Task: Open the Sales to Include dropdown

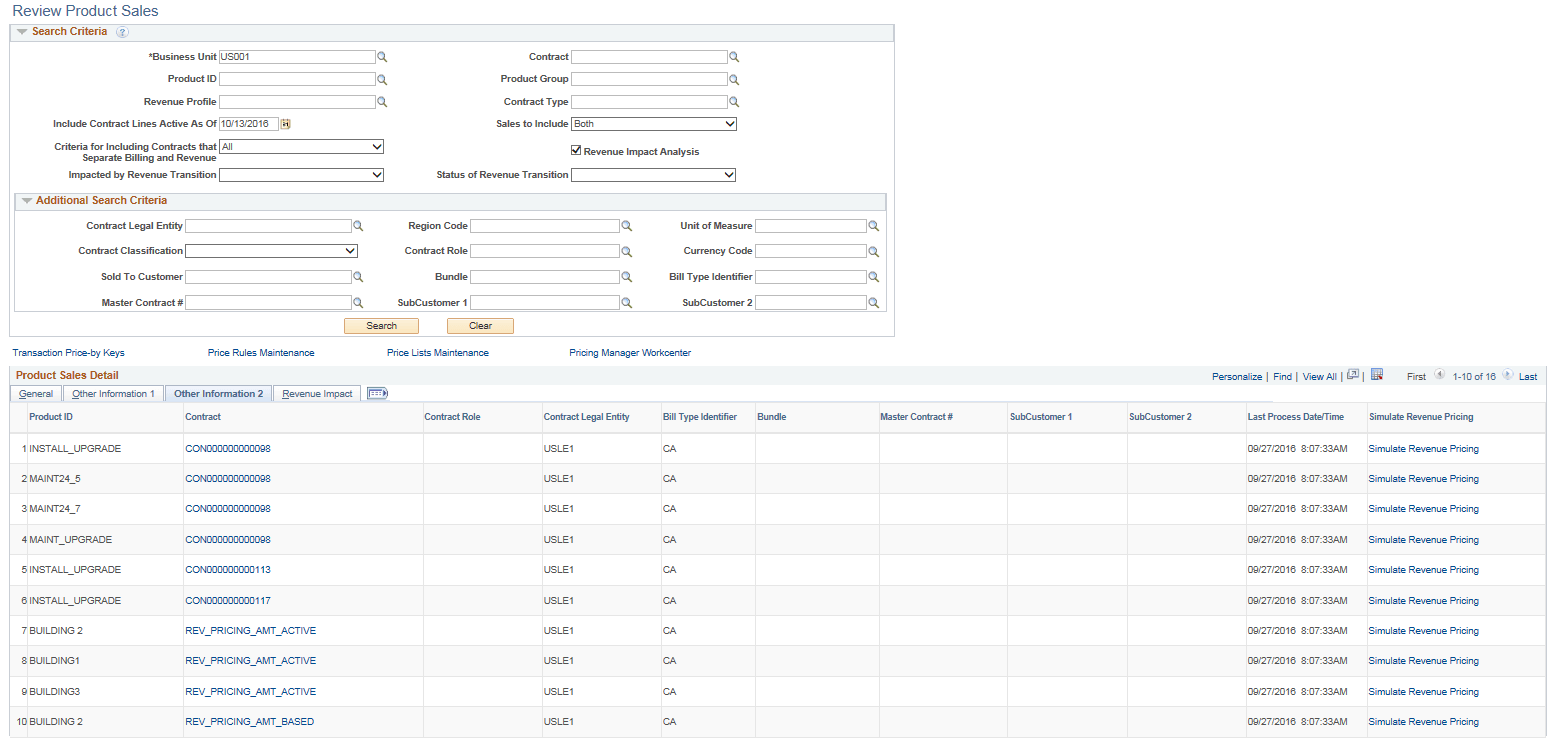Action: click(x=653, y=123)
